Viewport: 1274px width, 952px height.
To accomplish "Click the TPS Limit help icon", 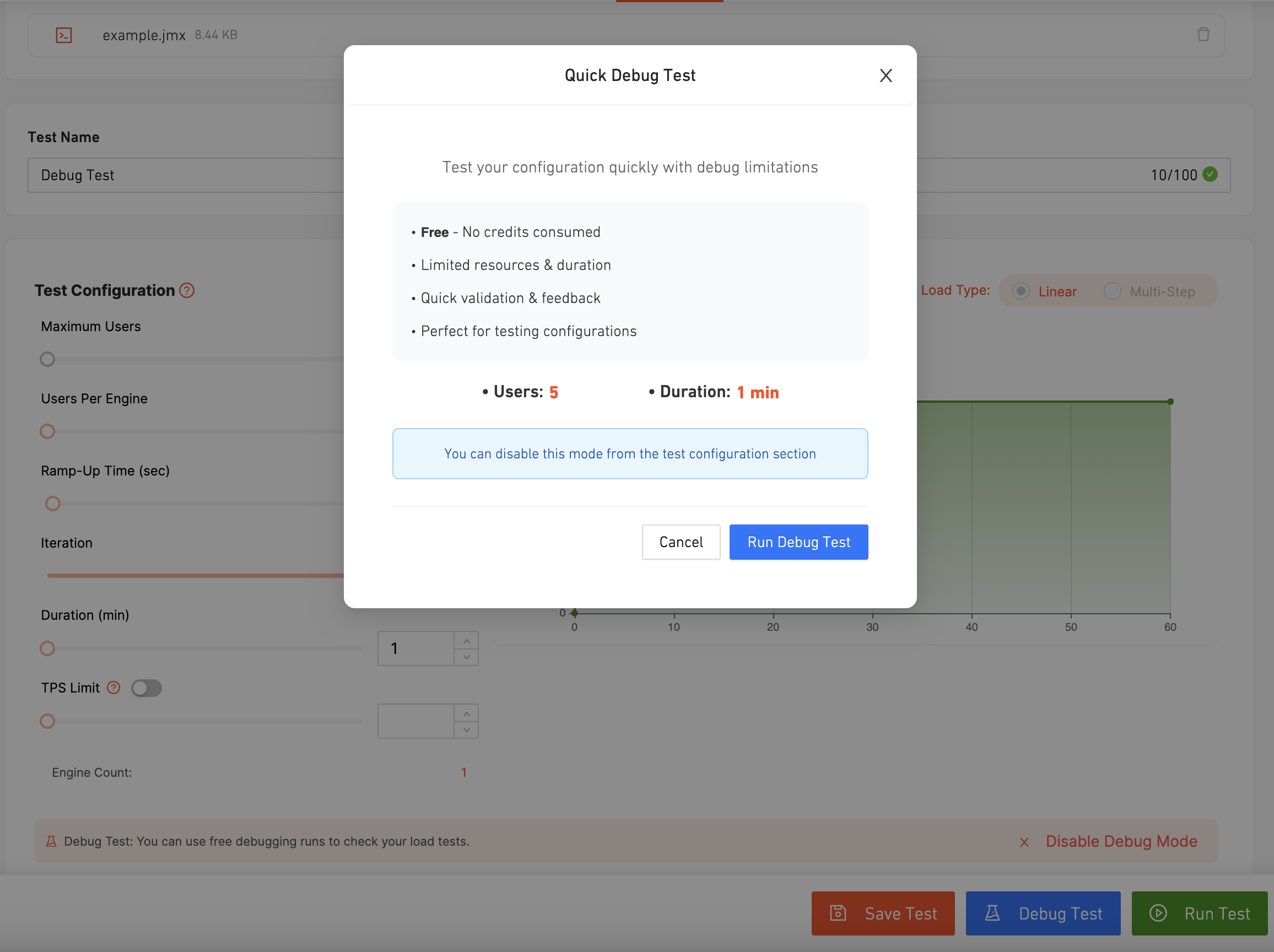I will 114,687.
